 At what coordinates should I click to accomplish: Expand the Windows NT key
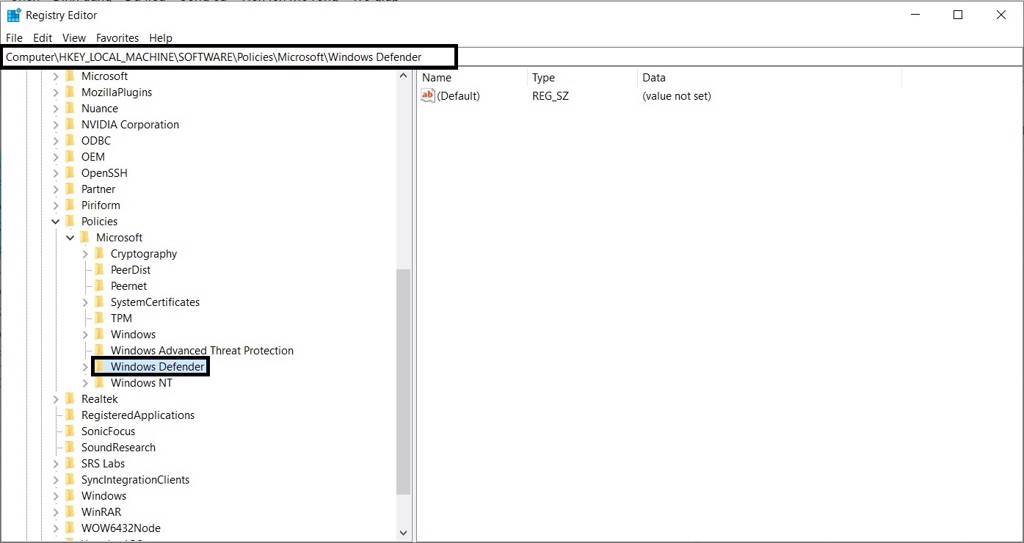tap(85, 383)
